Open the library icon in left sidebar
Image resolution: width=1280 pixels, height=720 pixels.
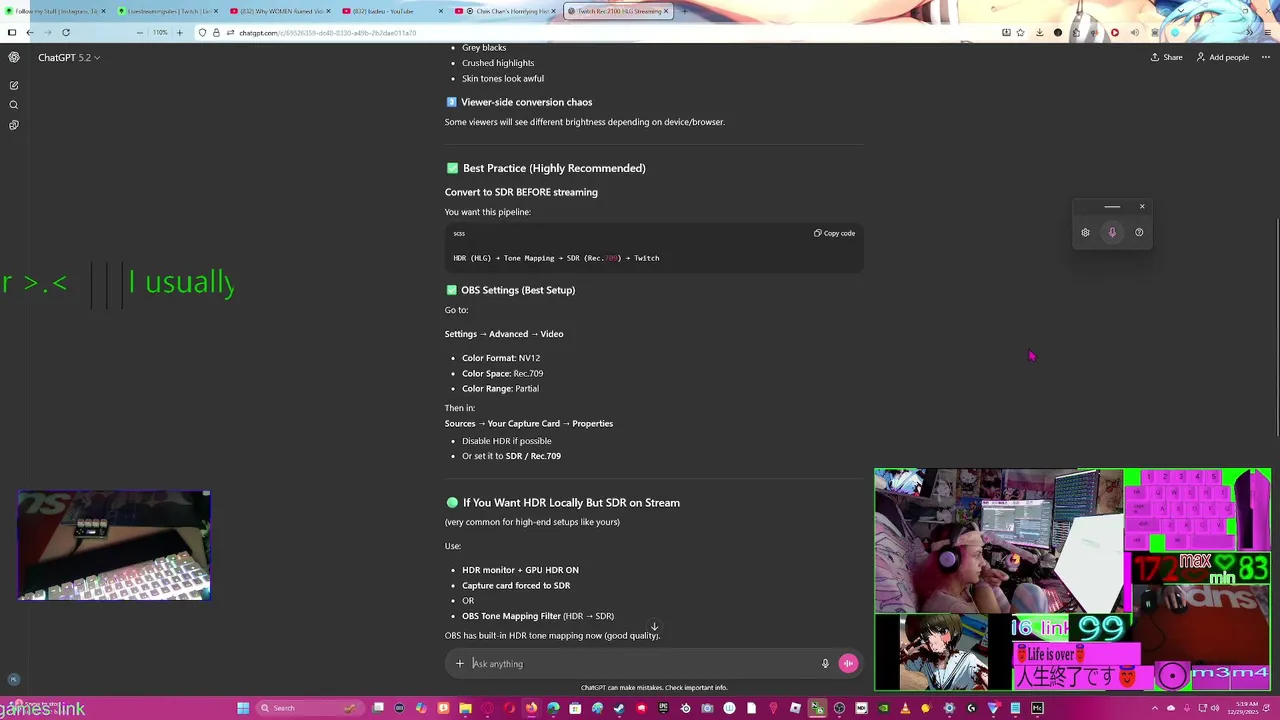[14, 125]
